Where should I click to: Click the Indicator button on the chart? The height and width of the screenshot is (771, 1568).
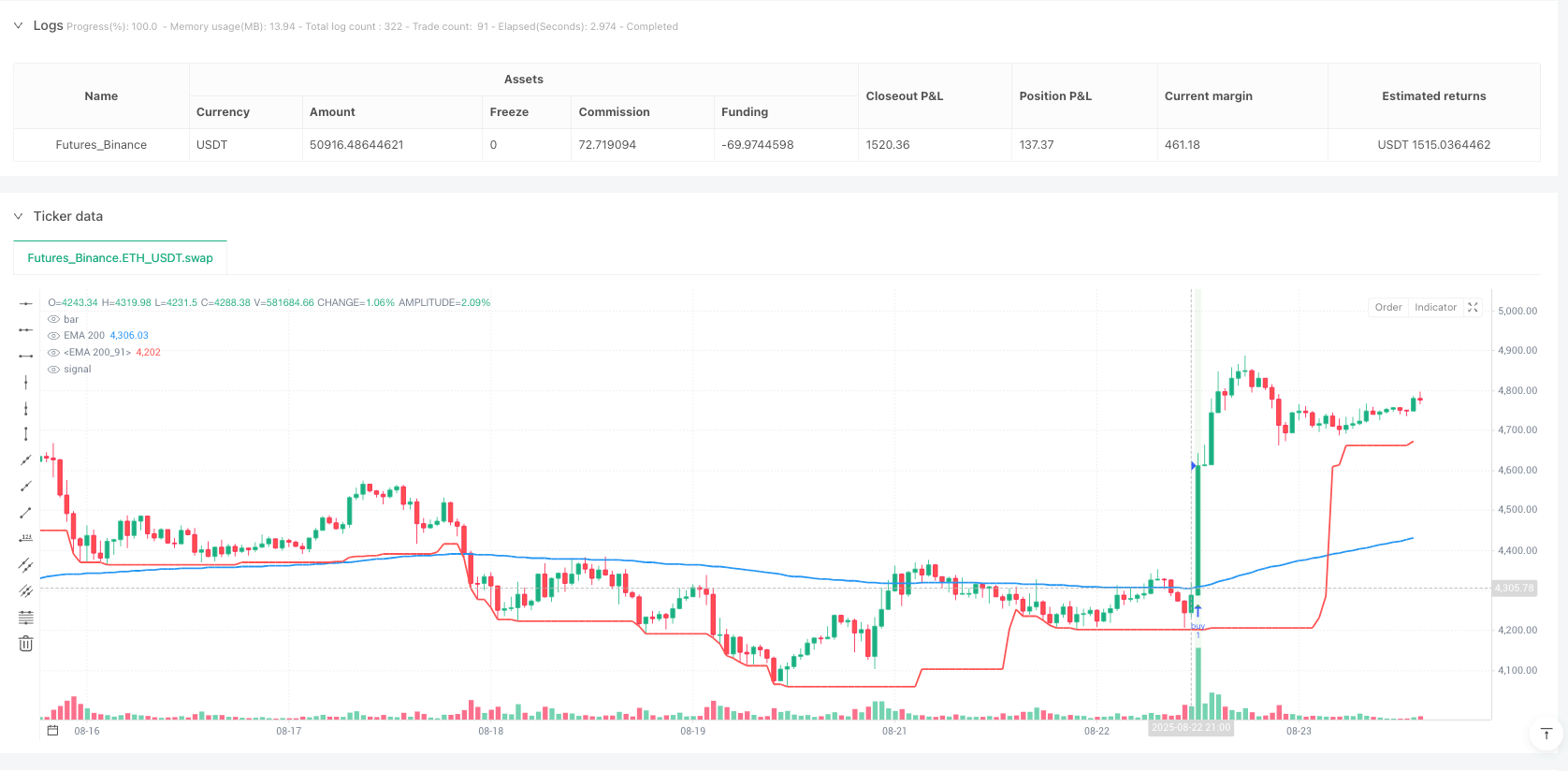click(x=1435, y=308)
